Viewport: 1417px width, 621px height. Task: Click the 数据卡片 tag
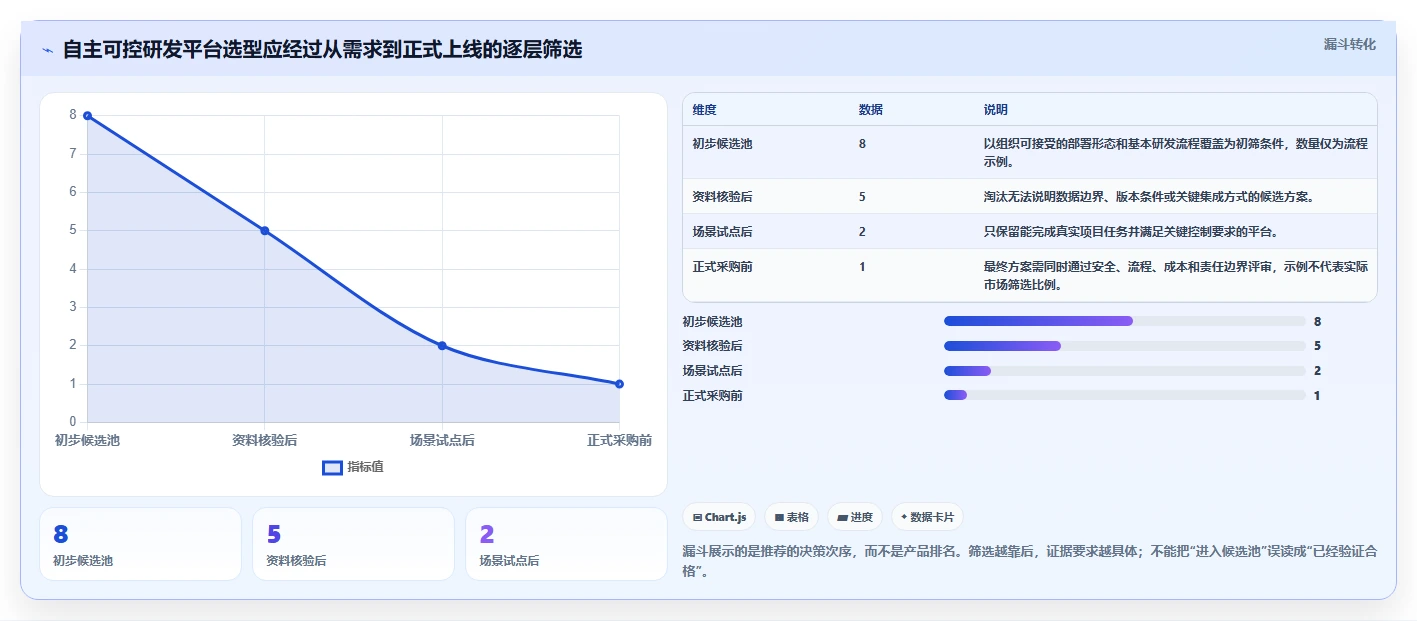(x=927, y=517)
